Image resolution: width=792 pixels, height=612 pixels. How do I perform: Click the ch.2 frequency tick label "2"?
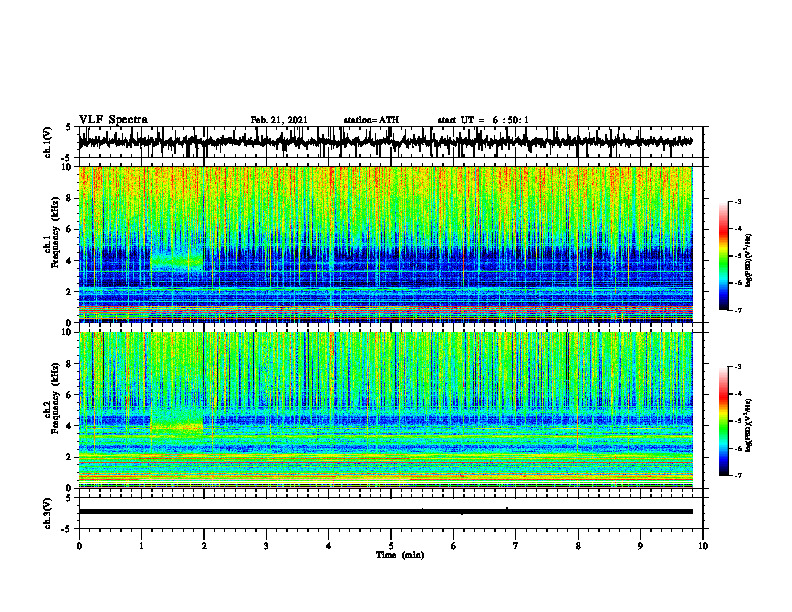pos(70,457)
